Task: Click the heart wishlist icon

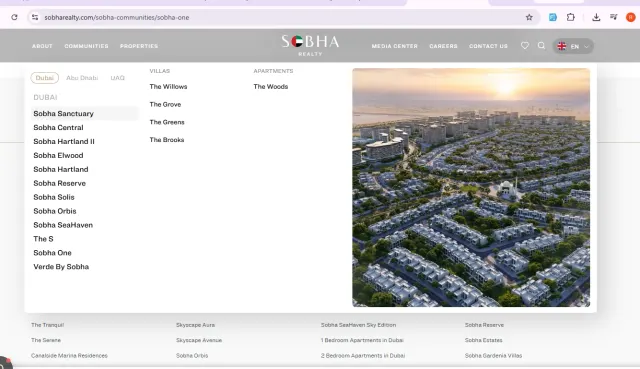Action: (x=525, y=46)
